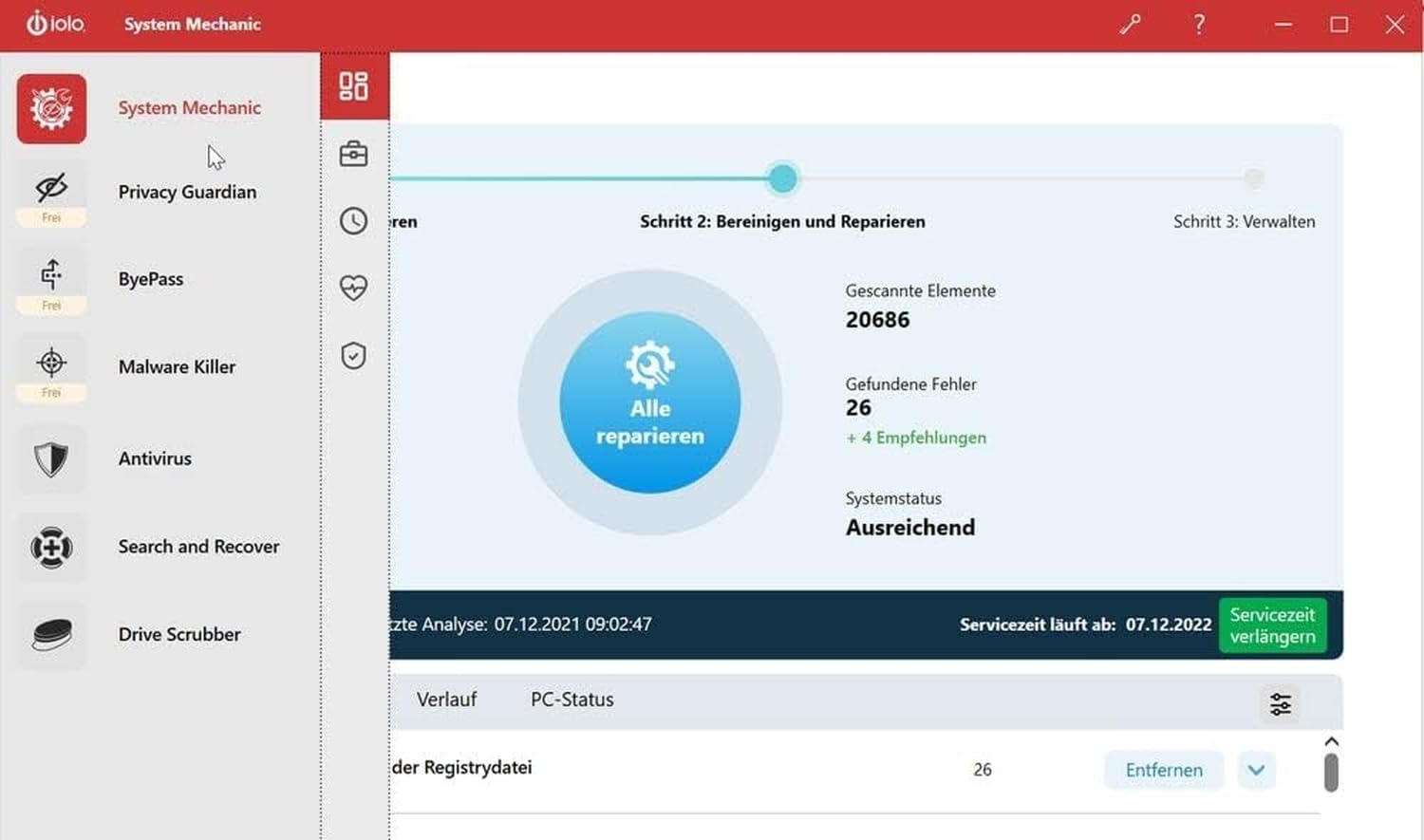Click the Frei badge under ByePass icon

coord(51,306)
